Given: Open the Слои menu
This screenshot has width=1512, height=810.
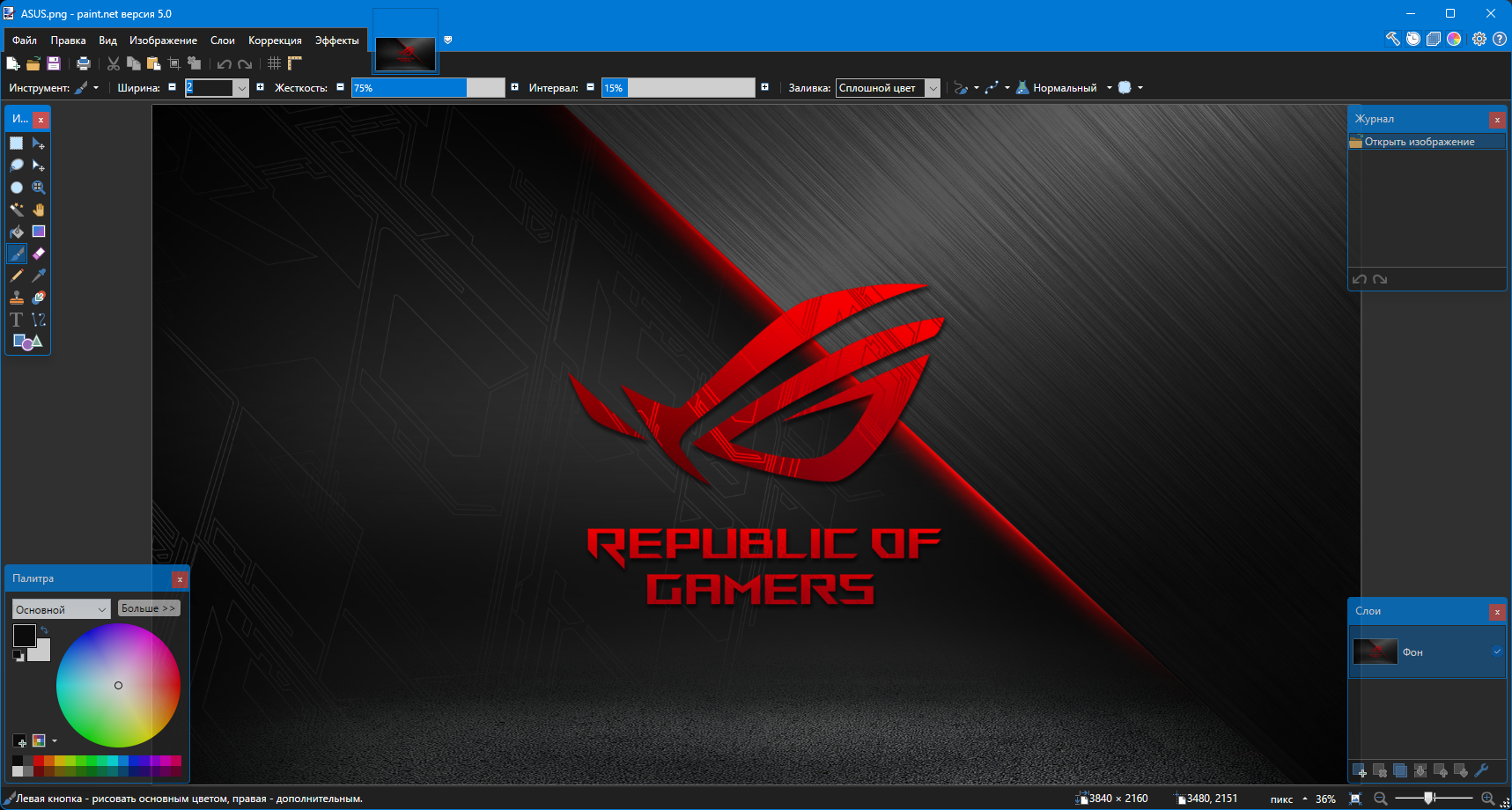Looking at the screenshot, I should coord(223,40).
